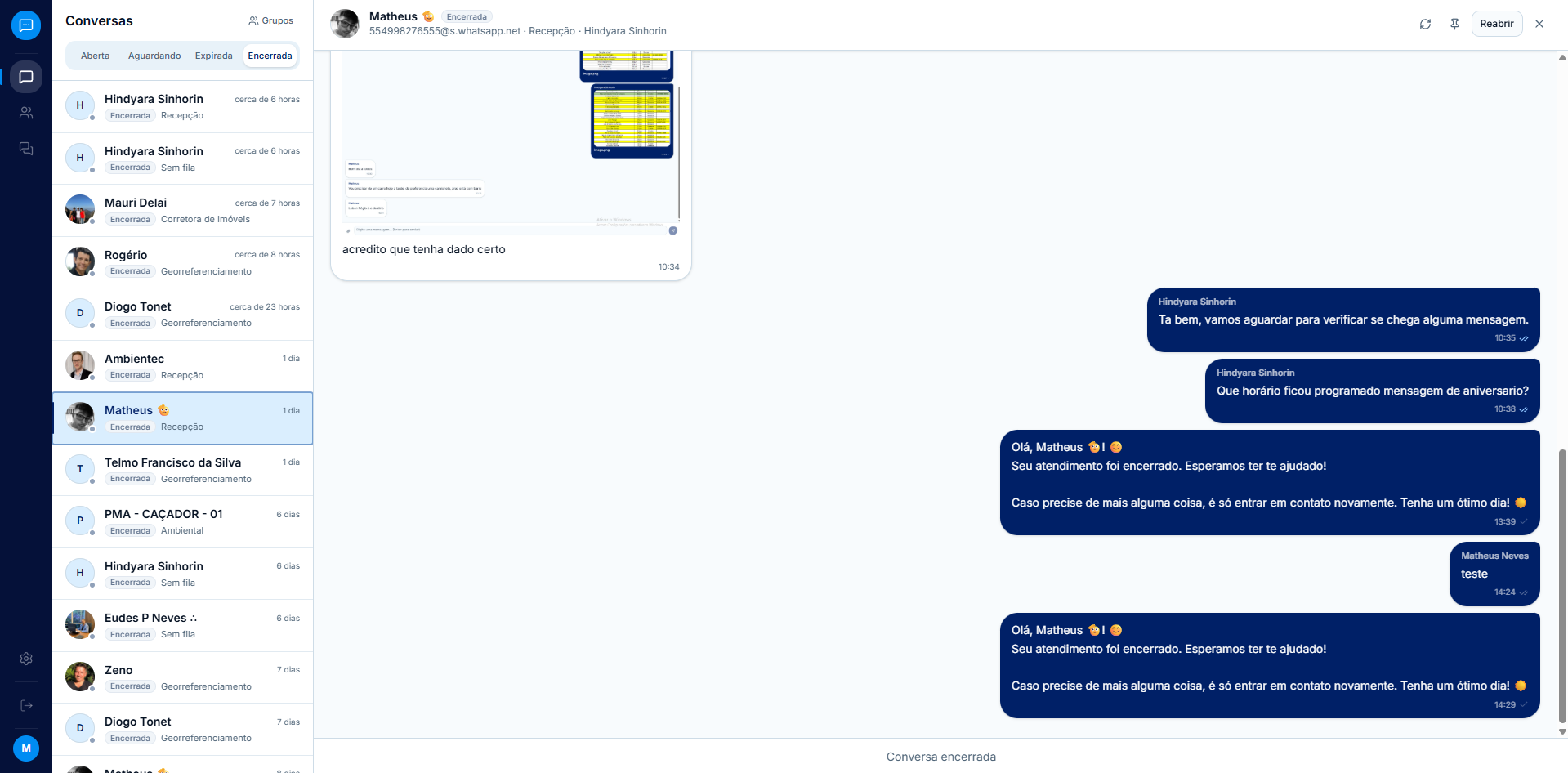Open the Conversations sidebar icon

point(26,77)
